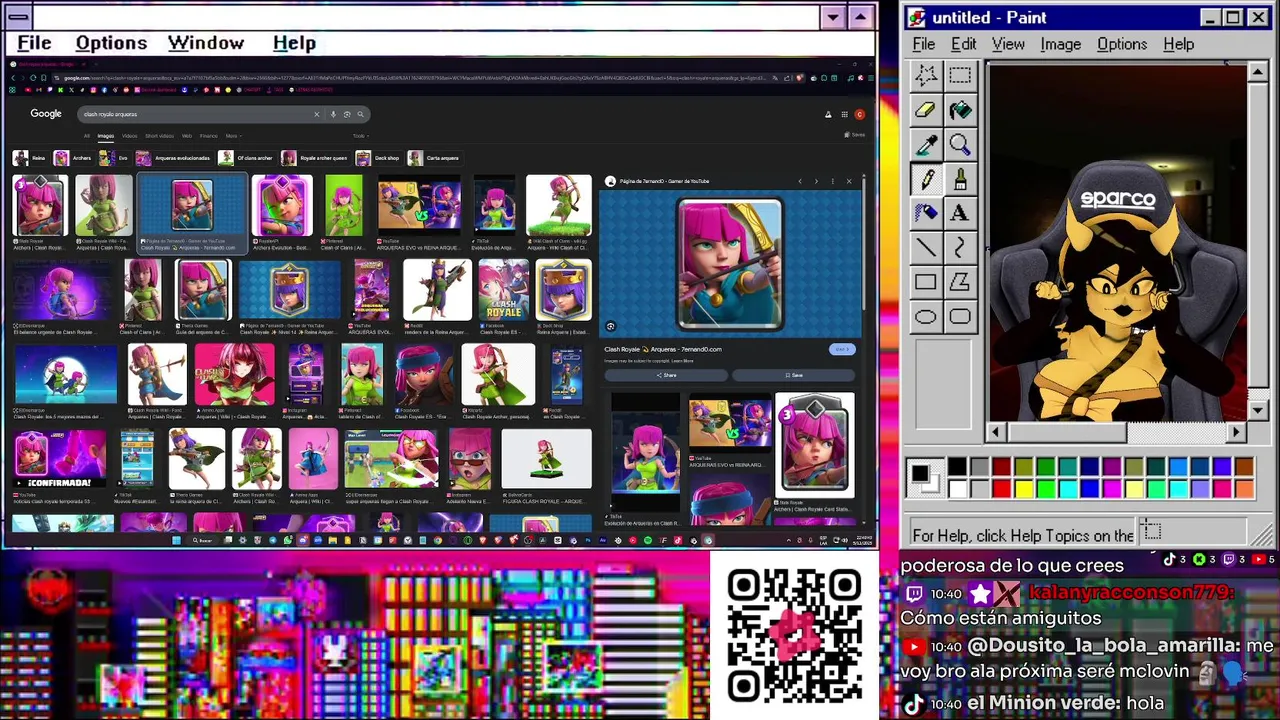
Task: Open the Options menu of the outer window
Action: (x=111, y=43)
